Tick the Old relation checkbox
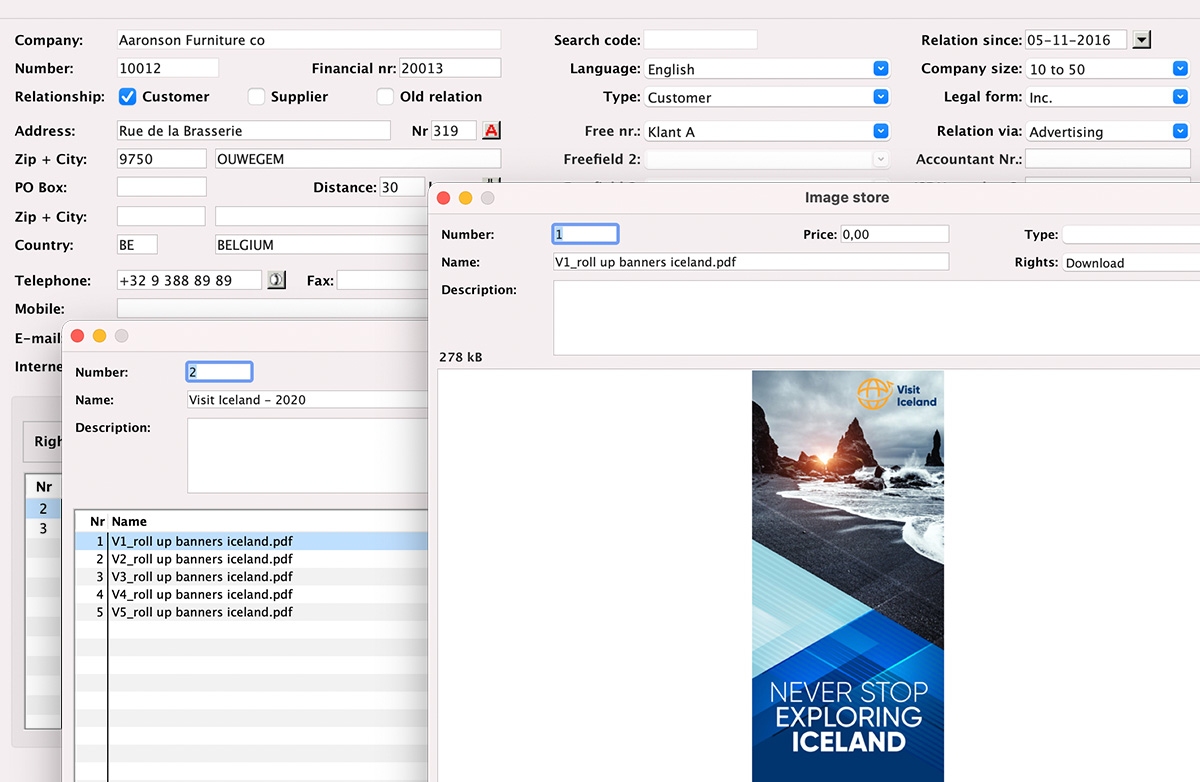Screen dimensions: 1200x782 pyautogui.click(x=385, y=97)
